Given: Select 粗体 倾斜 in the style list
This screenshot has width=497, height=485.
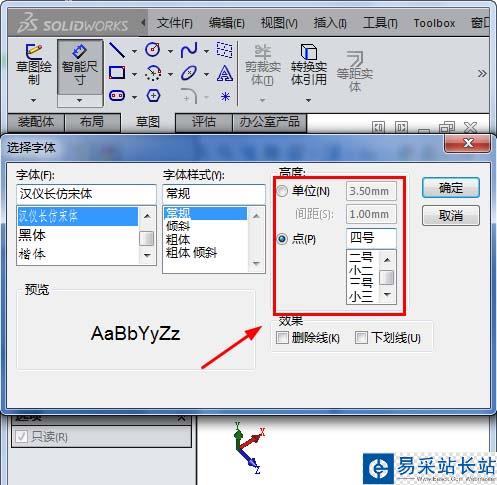Looking at the screenshot, I should 205,253.
